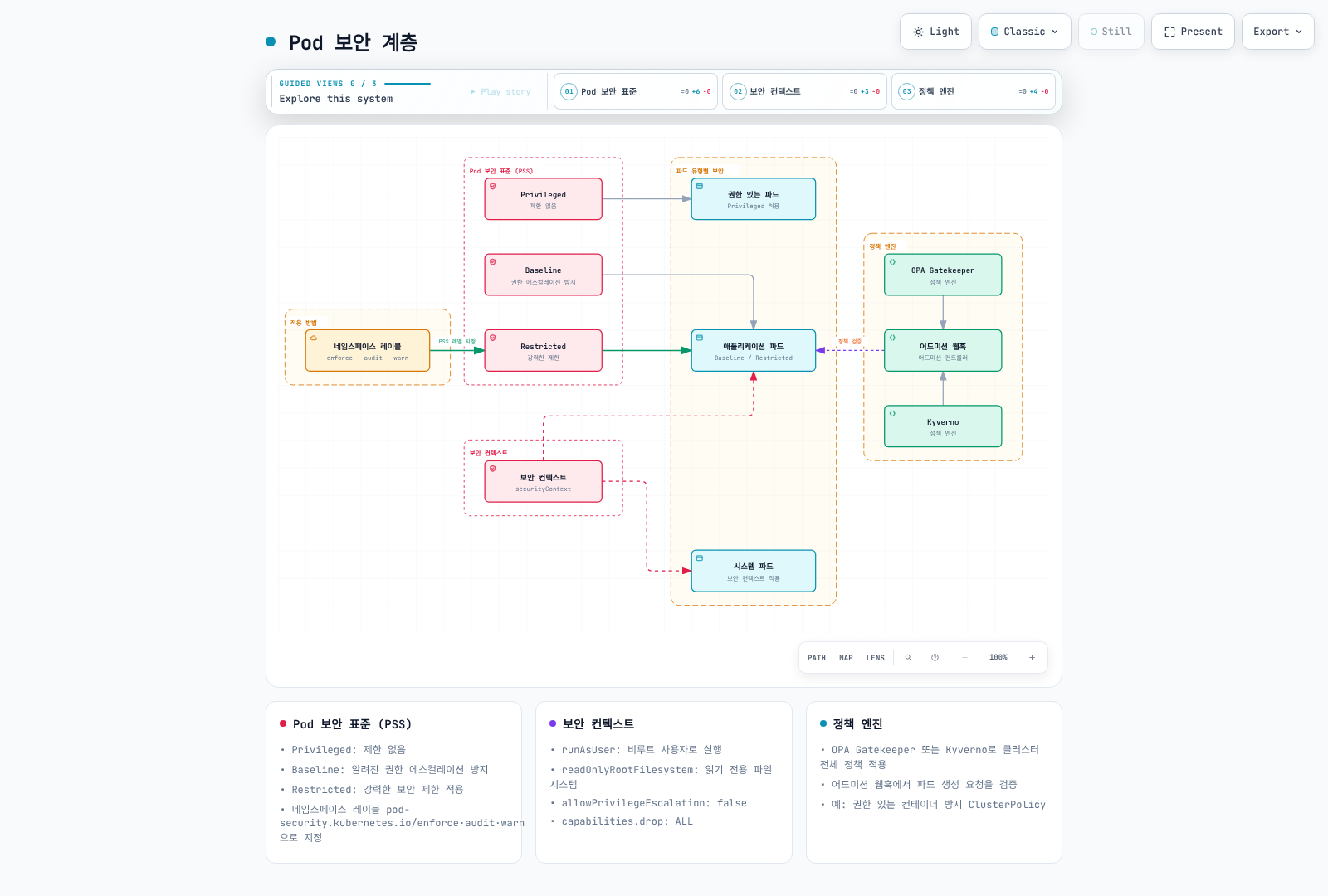
Task: Switch to PATH mode
Action: pyautogui.click(x=817, y=658)
